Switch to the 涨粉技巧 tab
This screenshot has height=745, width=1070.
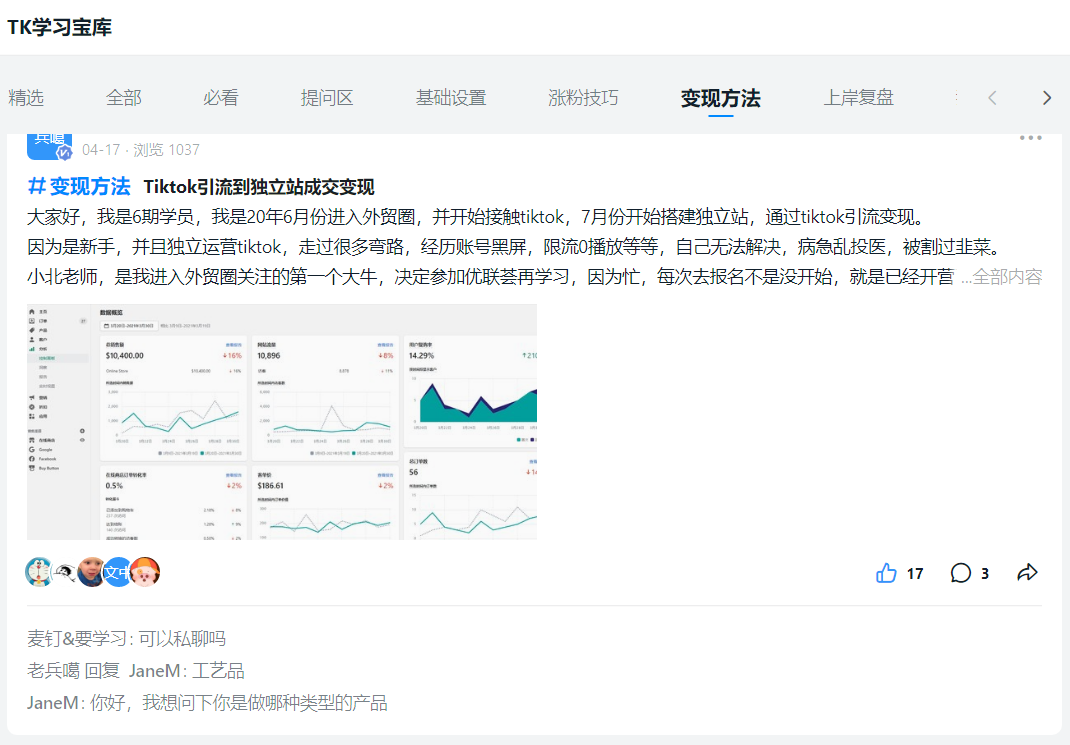(x=583, y=98)
